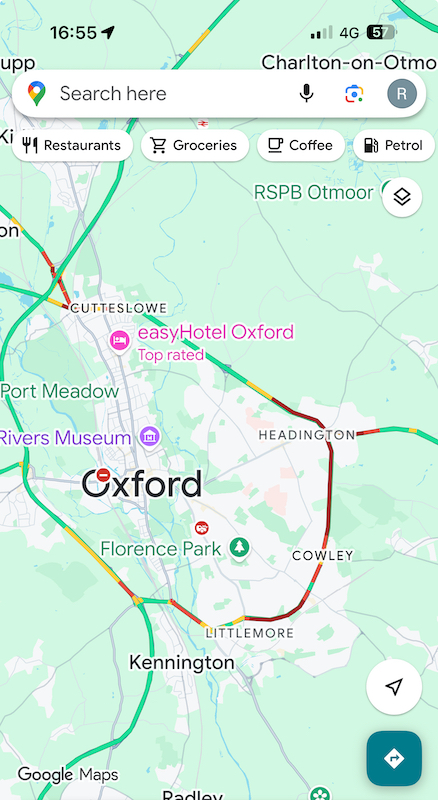Select the Petrol category chip
438x800 pixels.
tap(394, 145)
